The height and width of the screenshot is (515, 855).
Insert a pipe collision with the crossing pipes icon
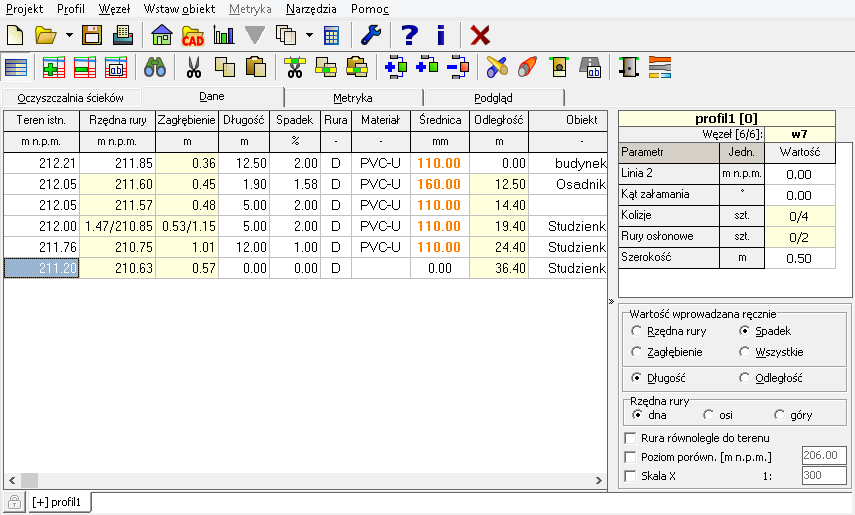497,67
